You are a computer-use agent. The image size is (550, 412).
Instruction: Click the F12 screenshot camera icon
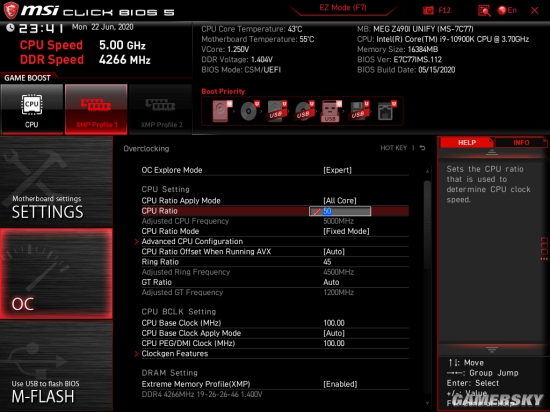428,11
